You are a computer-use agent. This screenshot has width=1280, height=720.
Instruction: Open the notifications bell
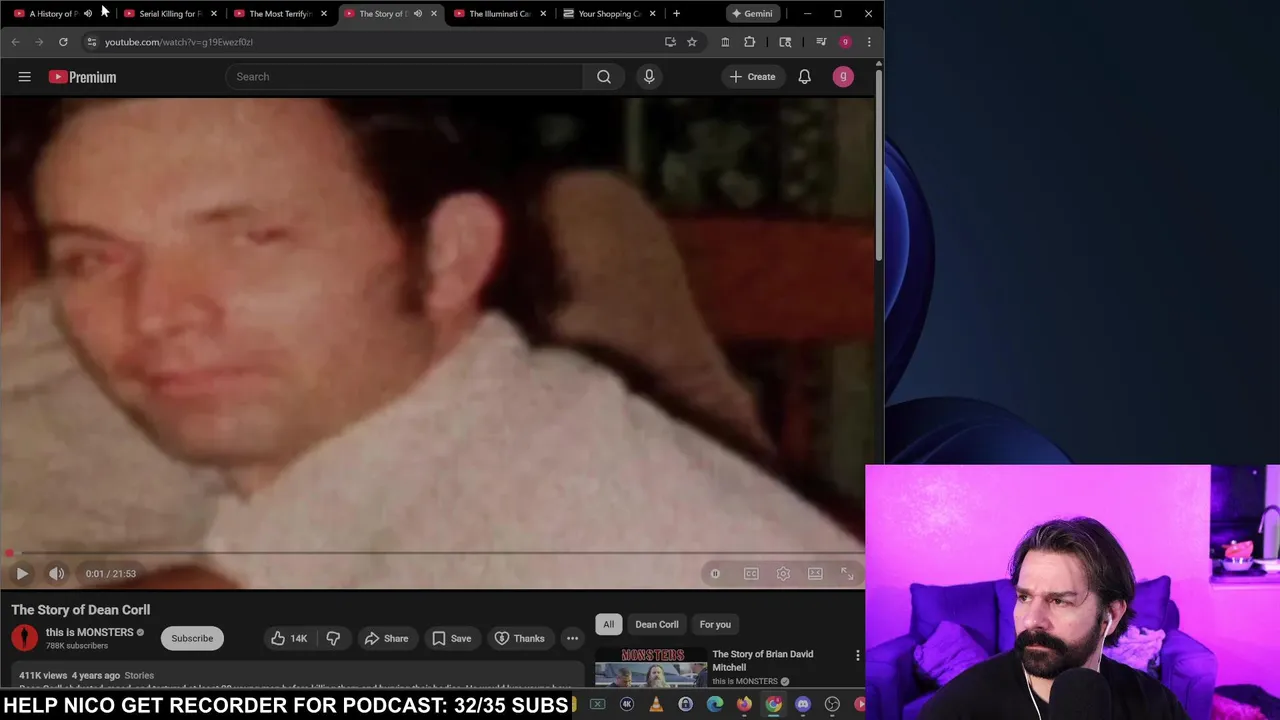pyautogui.click(x=804, y=77)
